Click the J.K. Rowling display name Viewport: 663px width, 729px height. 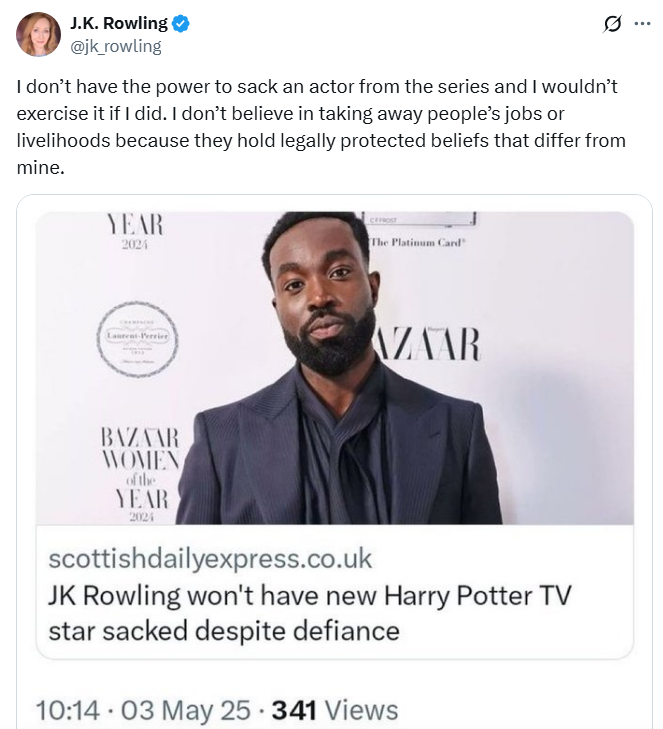coord(120,25)
